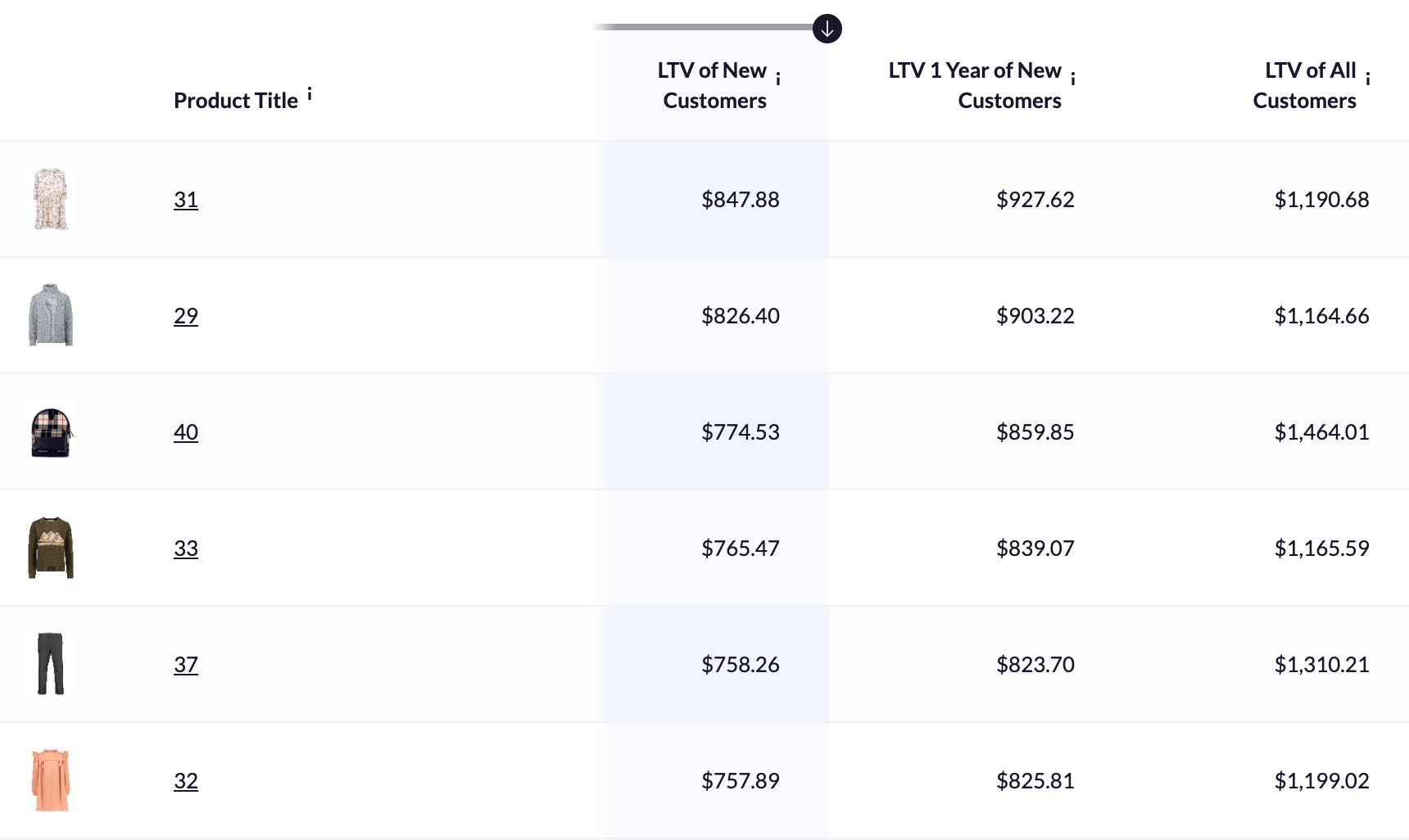Screen dimensions: 1409x840
Task: Open product 33 link
Action: pyautogui.click(x=186, y=549)
